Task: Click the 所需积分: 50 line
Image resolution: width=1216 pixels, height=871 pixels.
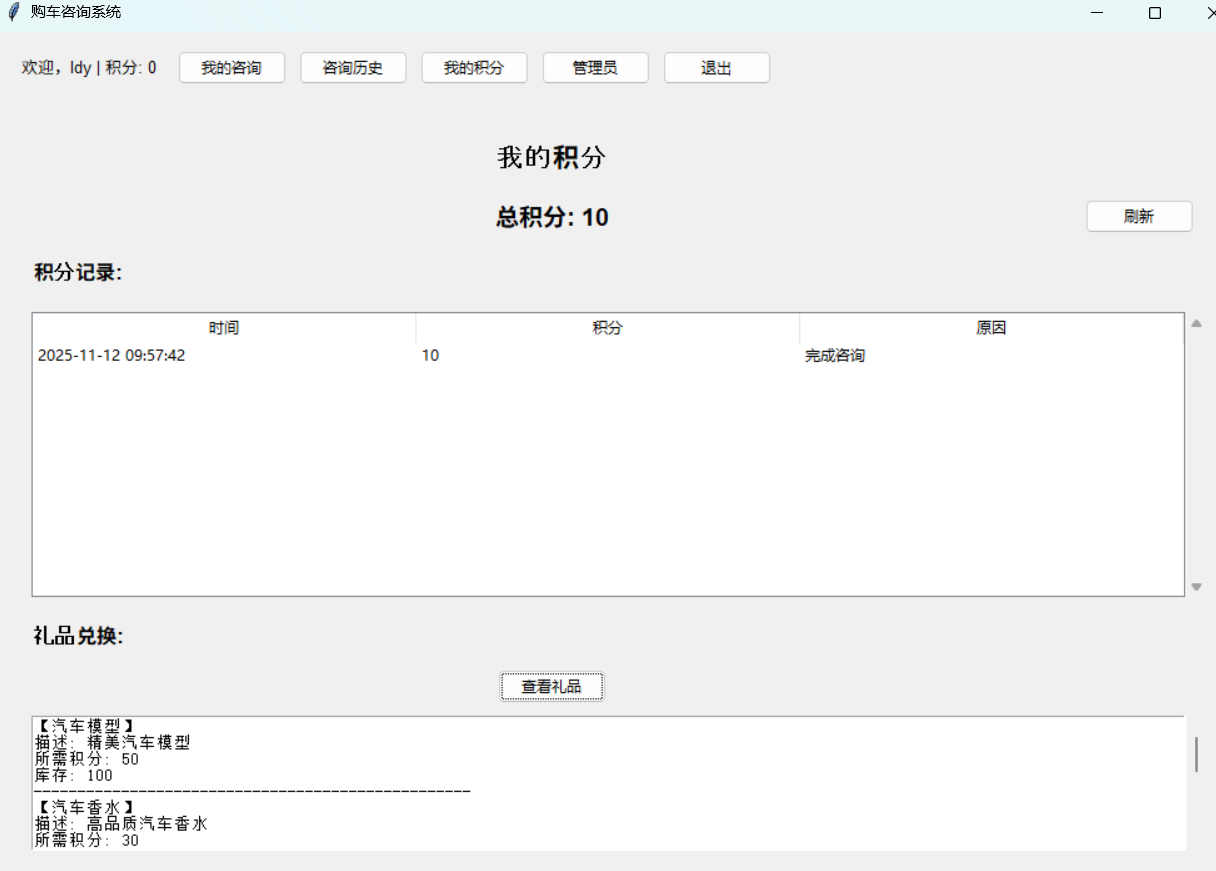Action: tap(87, 759)
